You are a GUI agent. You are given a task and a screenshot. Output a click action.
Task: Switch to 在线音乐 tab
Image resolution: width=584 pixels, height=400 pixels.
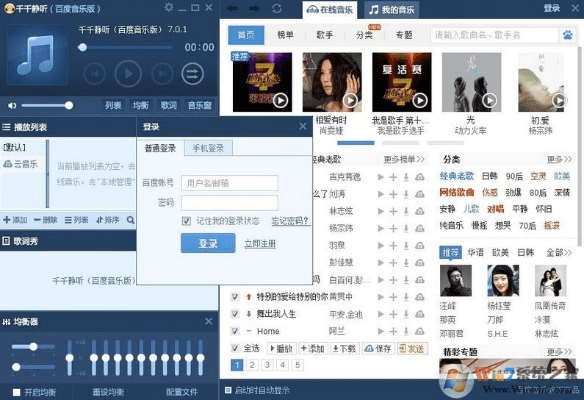click(x=330, y=10)
